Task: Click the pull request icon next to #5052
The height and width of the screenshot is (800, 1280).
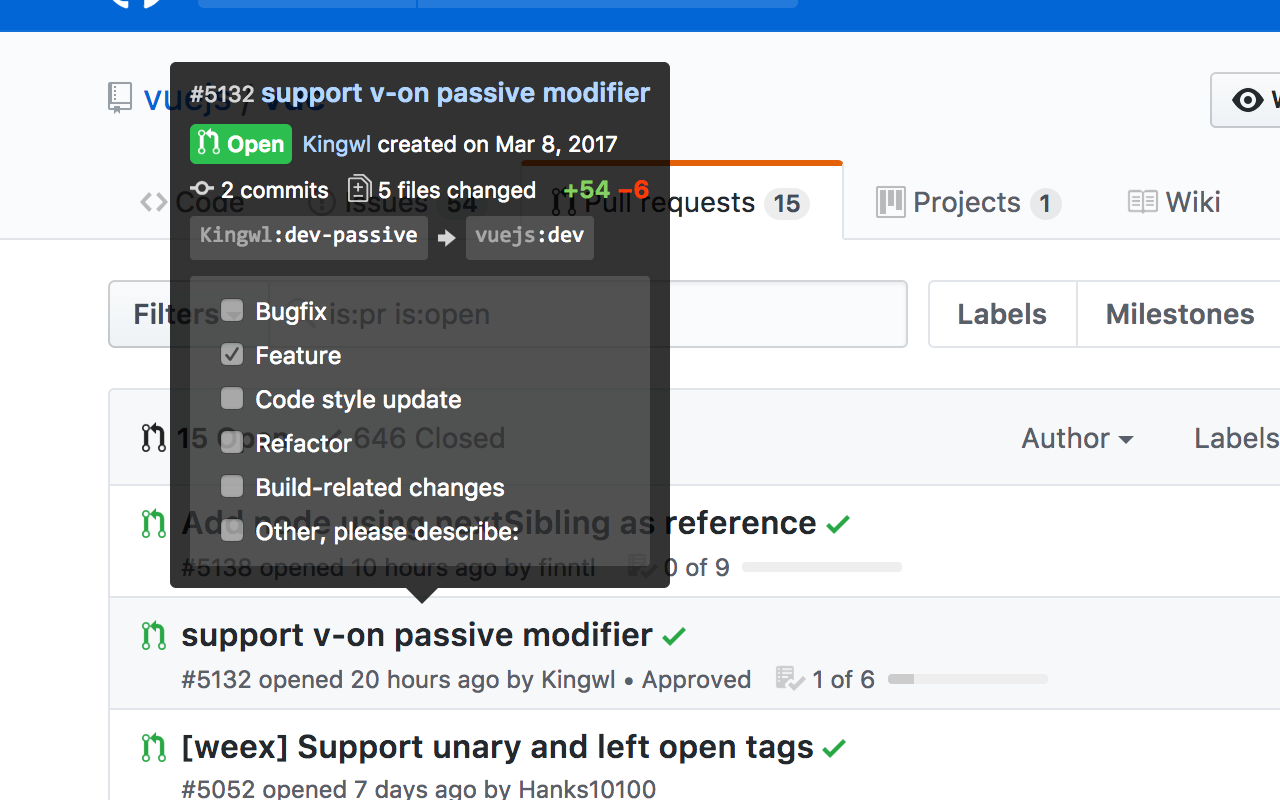Action: 153,747
